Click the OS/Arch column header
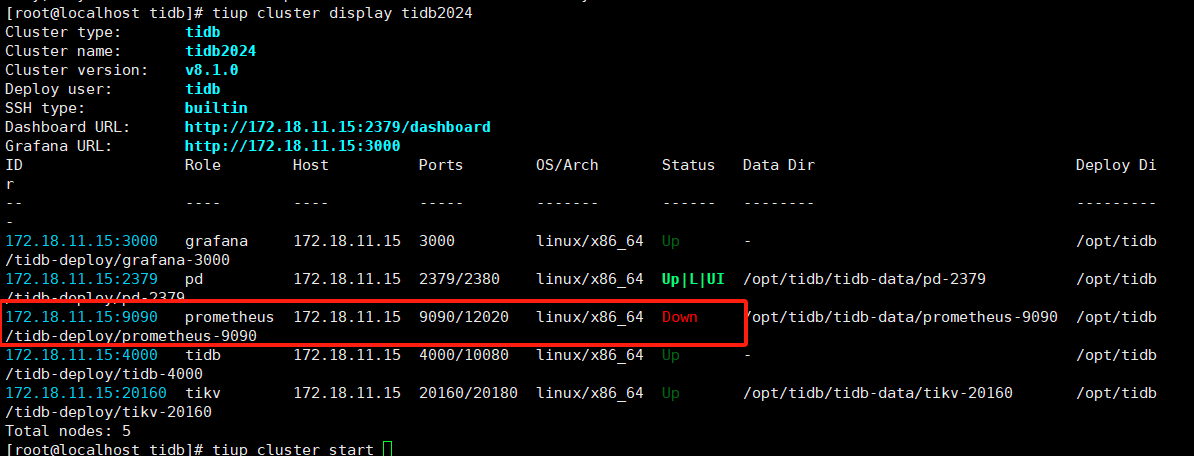 point(567,165)
